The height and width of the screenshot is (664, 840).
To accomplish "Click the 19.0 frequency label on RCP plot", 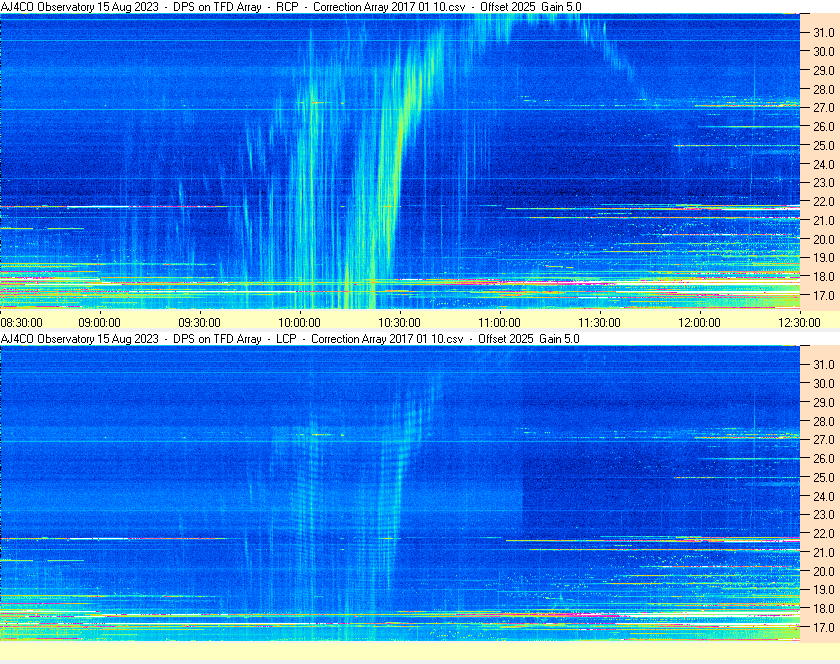I will point(824,258).
